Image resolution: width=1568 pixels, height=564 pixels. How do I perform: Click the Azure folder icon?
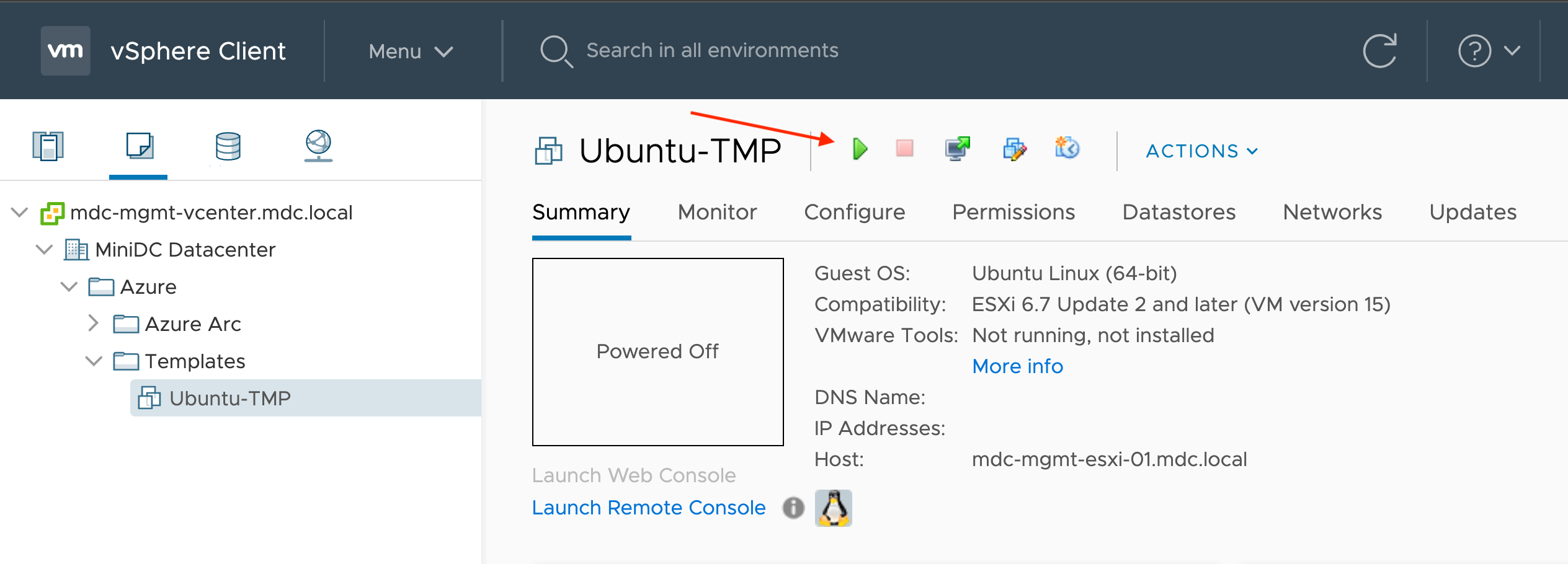point(101,287)
